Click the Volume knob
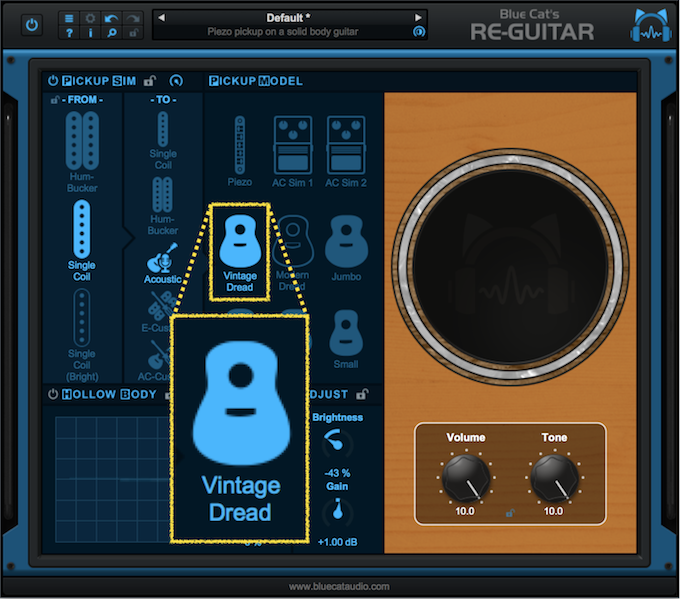The image size is (680, 599). coord(466,477)
